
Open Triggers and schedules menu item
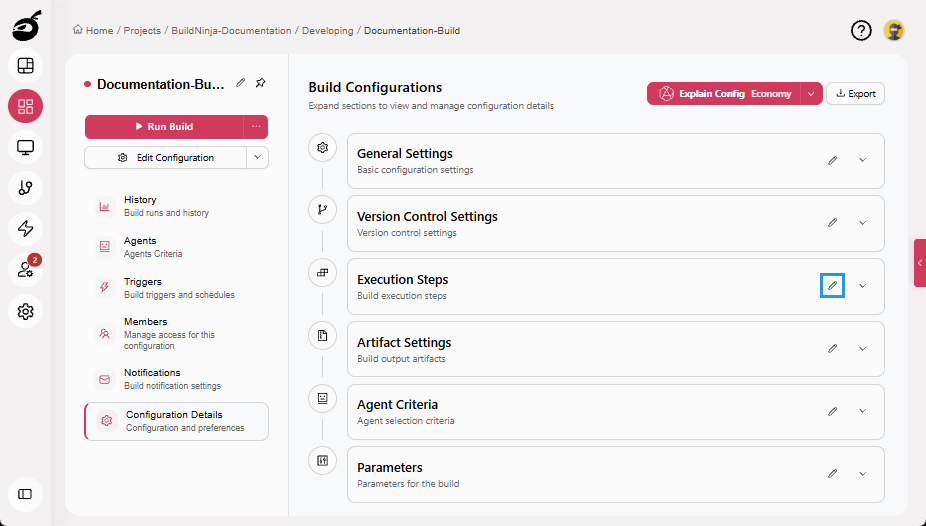point(176,287)
